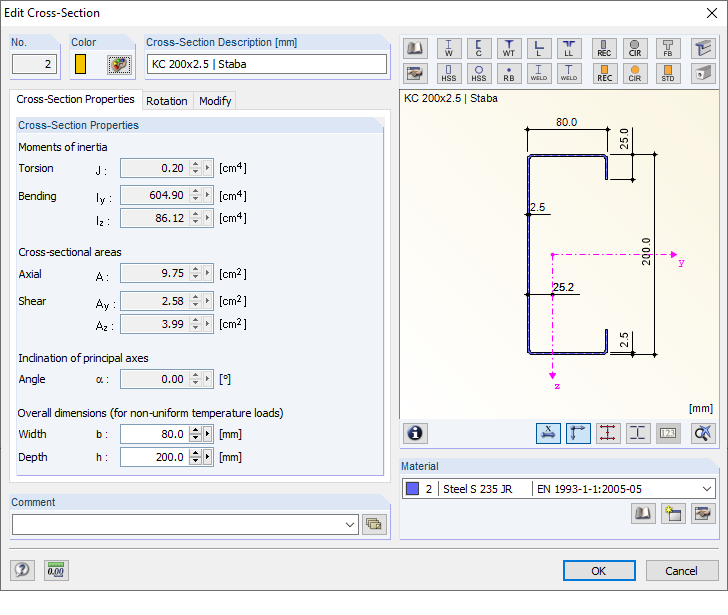Open arrow menu beside Az shear value

click(x=208, y=324)
